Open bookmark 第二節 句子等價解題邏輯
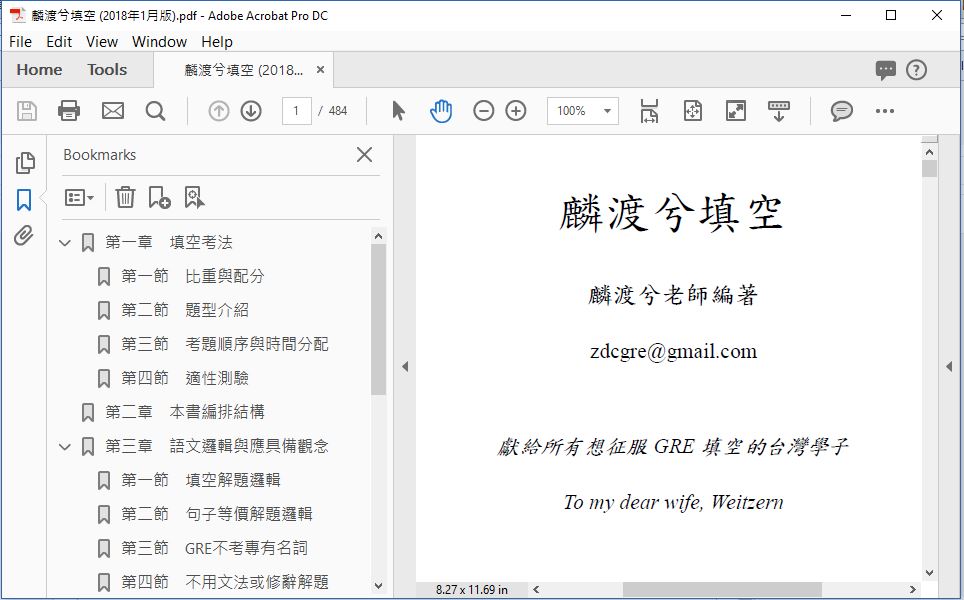Viewport: 964px width, 600px height. click(x=216, y=514)
